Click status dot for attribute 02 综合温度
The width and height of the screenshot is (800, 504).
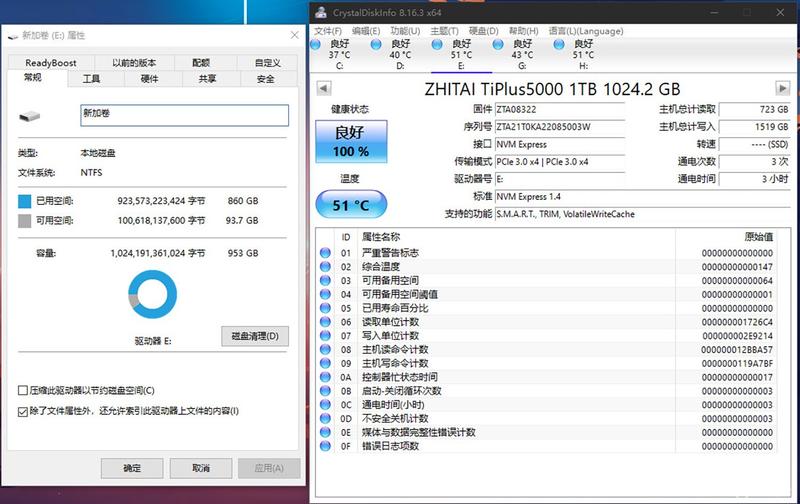(325, 266)
